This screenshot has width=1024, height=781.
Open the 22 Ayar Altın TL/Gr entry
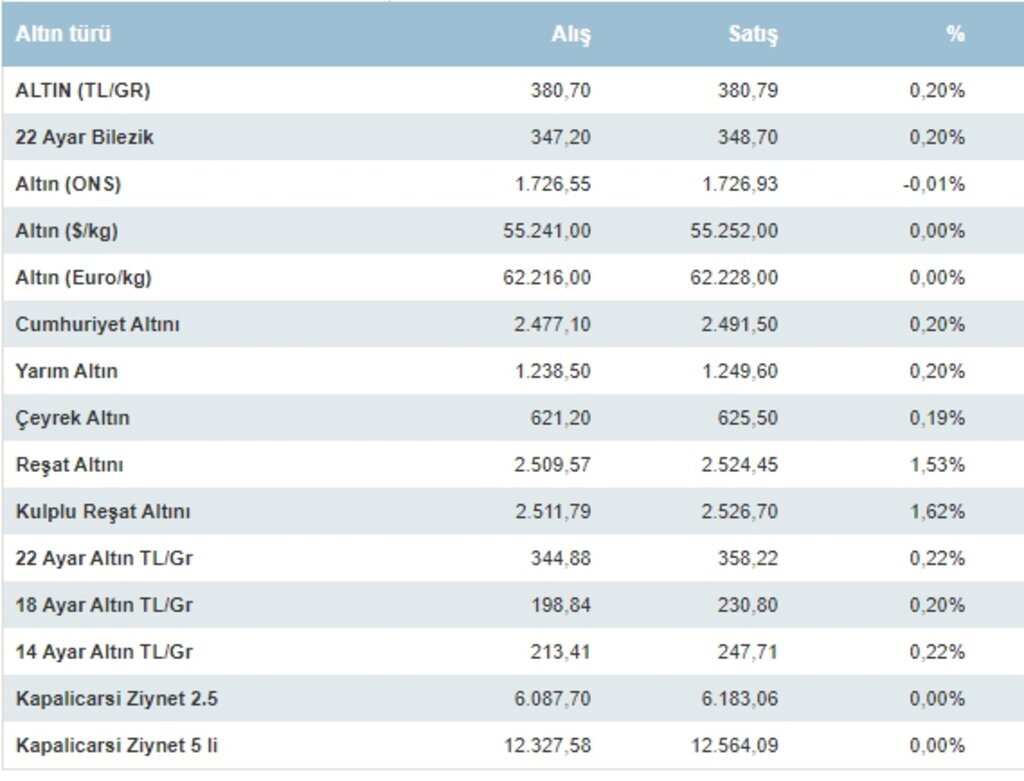[104, 558]
